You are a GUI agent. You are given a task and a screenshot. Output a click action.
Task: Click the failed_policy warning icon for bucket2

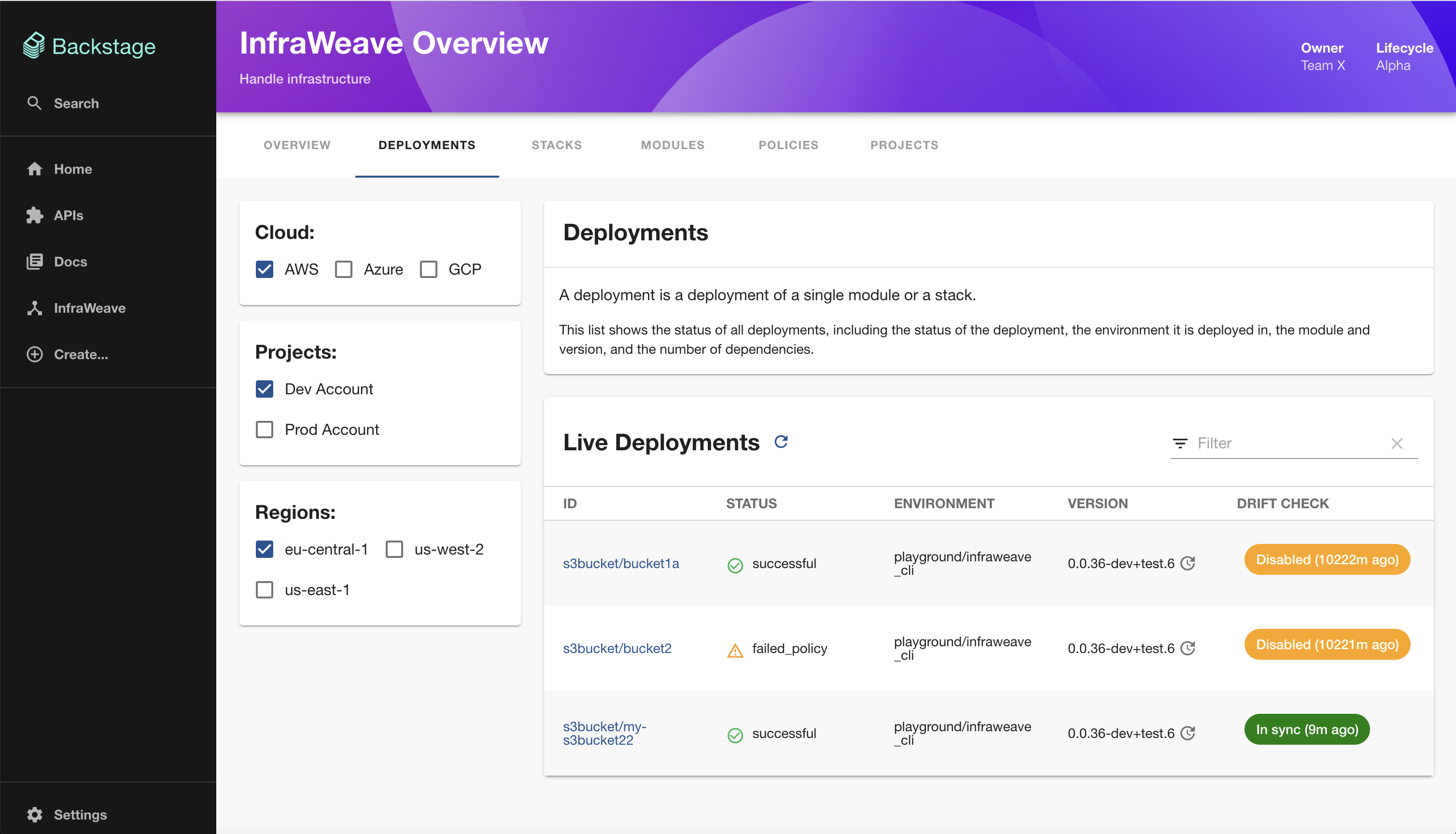point(735,648)
